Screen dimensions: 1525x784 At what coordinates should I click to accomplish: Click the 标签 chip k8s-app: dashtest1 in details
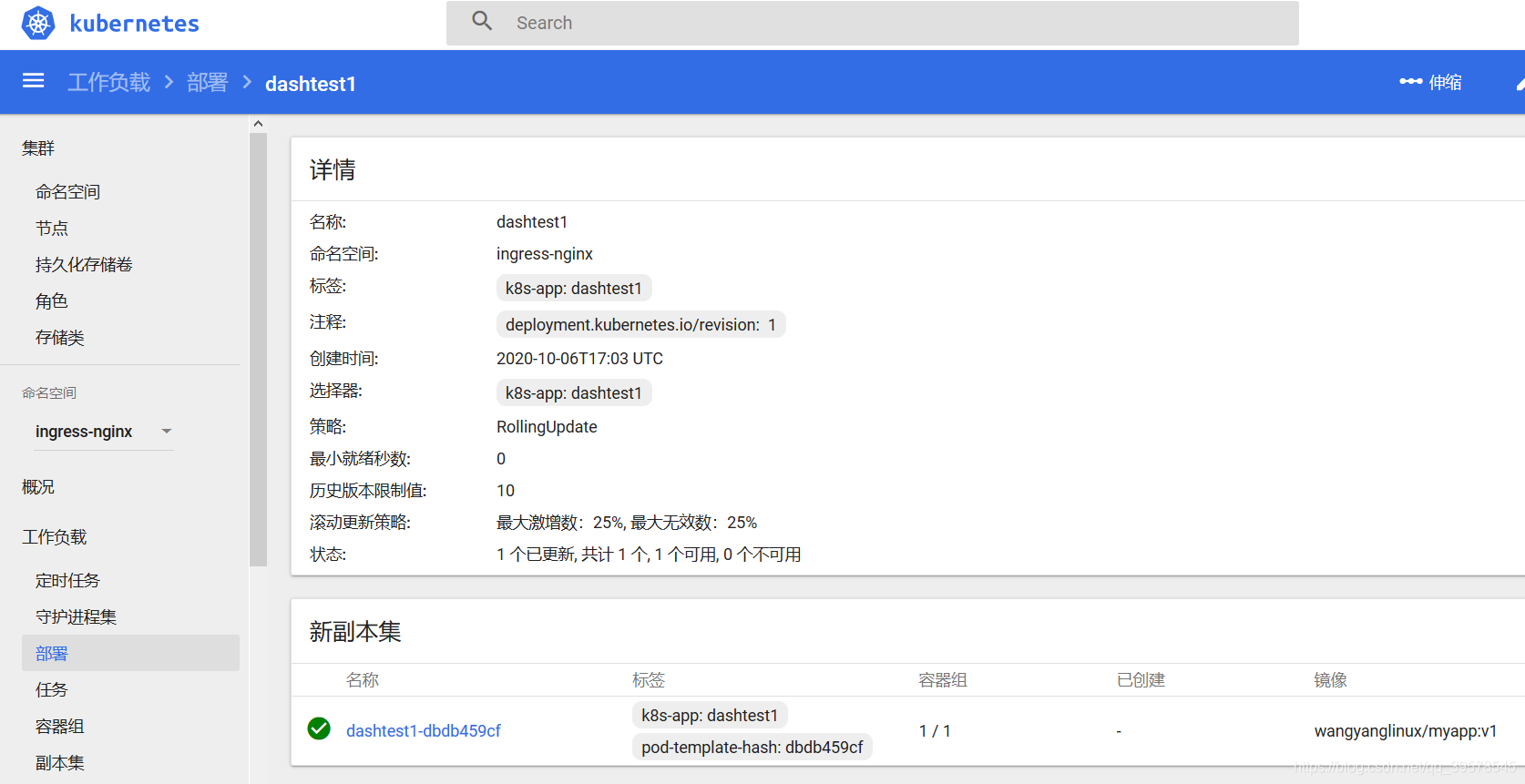(x=574, y=288)
